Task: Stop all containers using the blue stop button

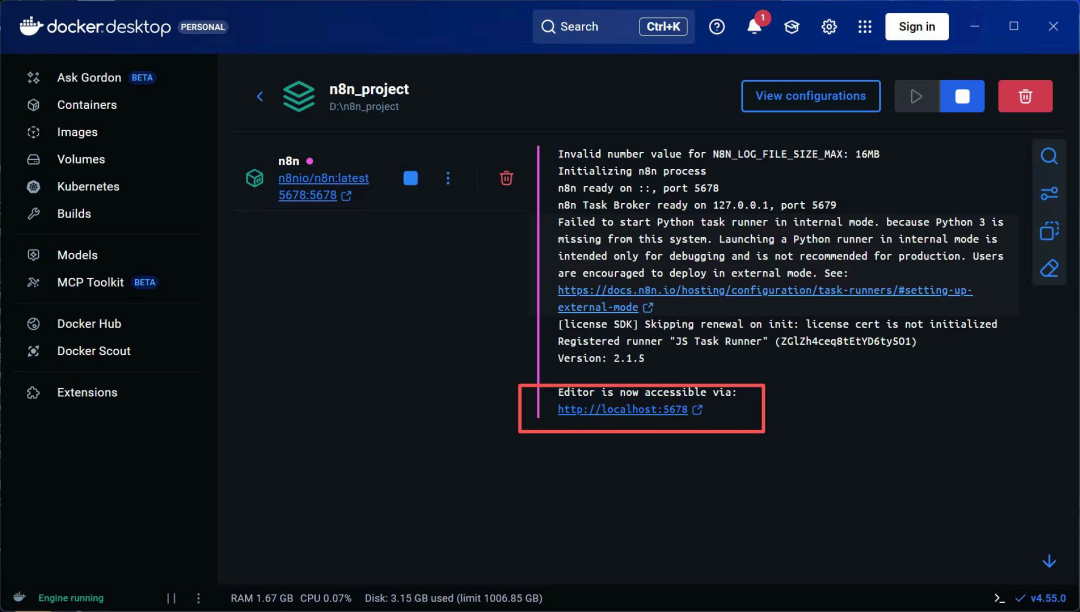Action: click(x=961, y=95)
